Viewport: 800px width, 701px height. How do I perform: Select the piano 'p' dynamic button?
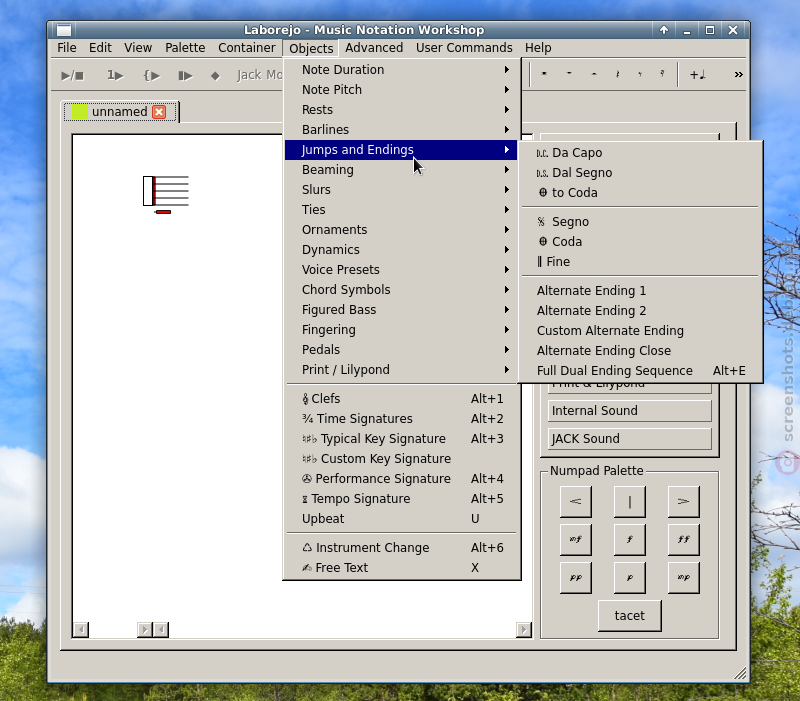[x=630, y=578]
